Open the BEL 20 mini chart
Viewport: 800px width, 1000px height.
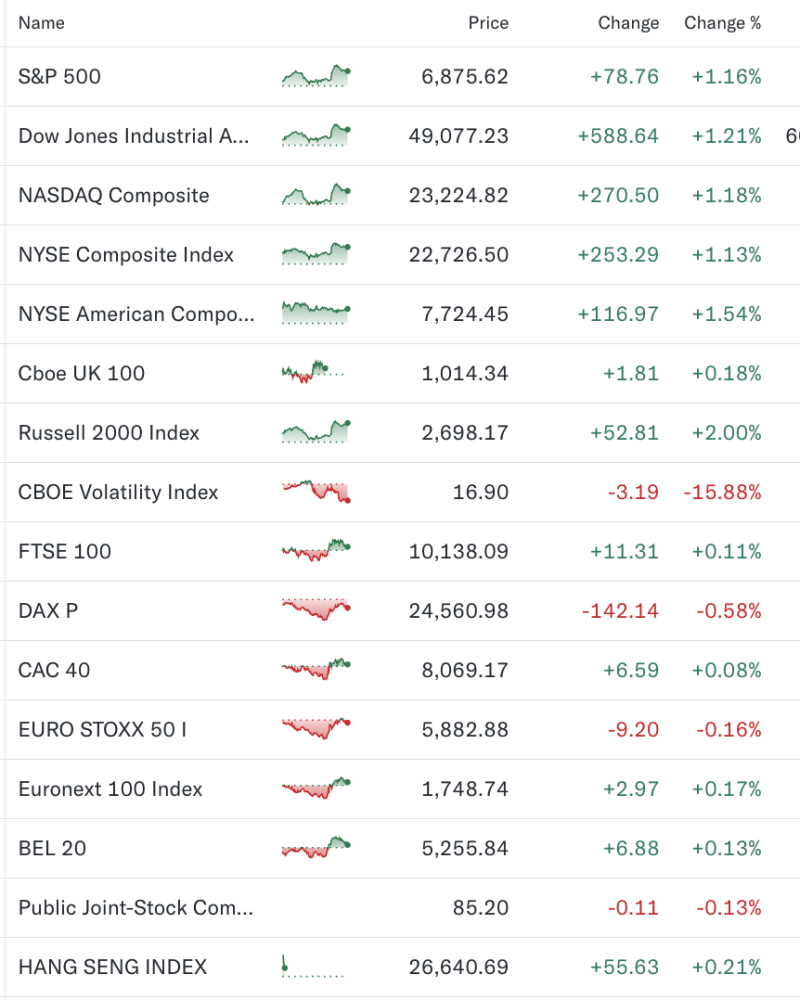tap(315, 848)
